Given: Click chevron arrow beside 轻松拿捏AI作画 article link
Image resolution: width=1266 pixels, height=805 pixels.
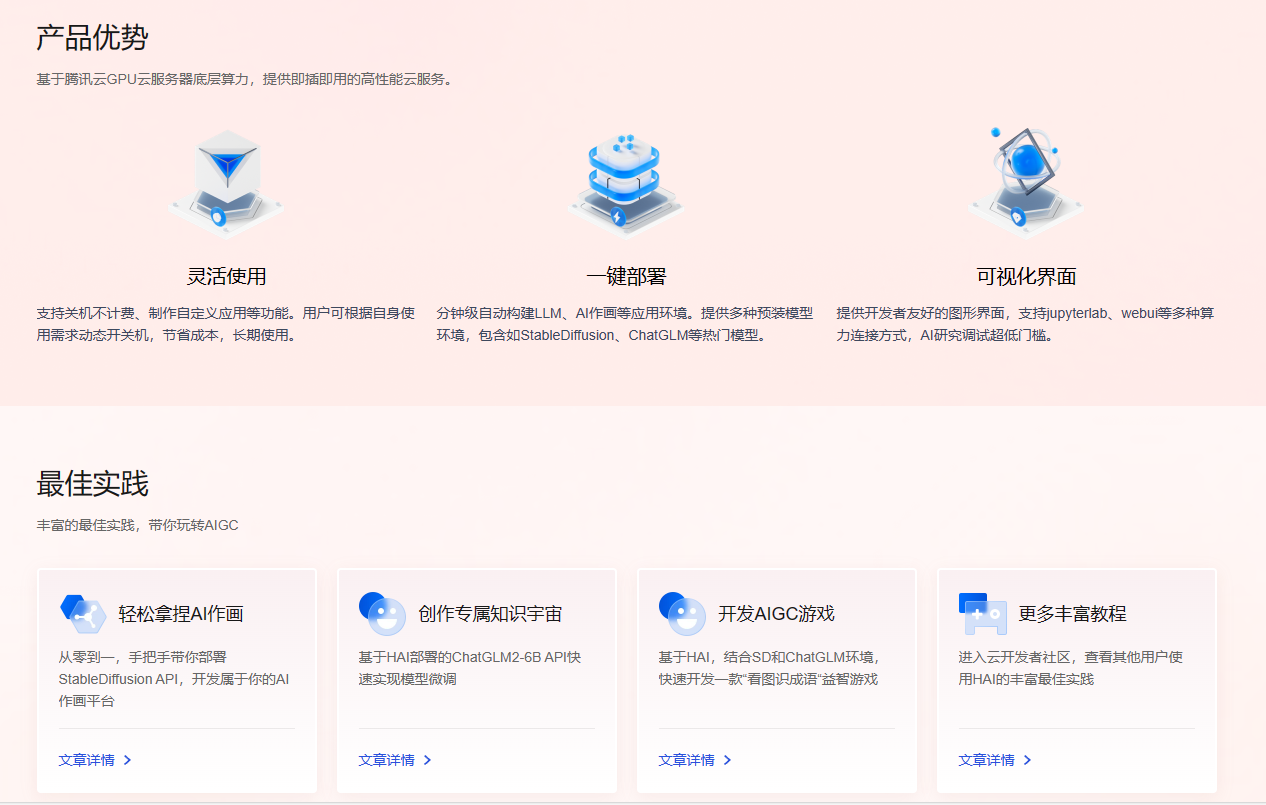Looking at the screenshot, I should point(127,760).
